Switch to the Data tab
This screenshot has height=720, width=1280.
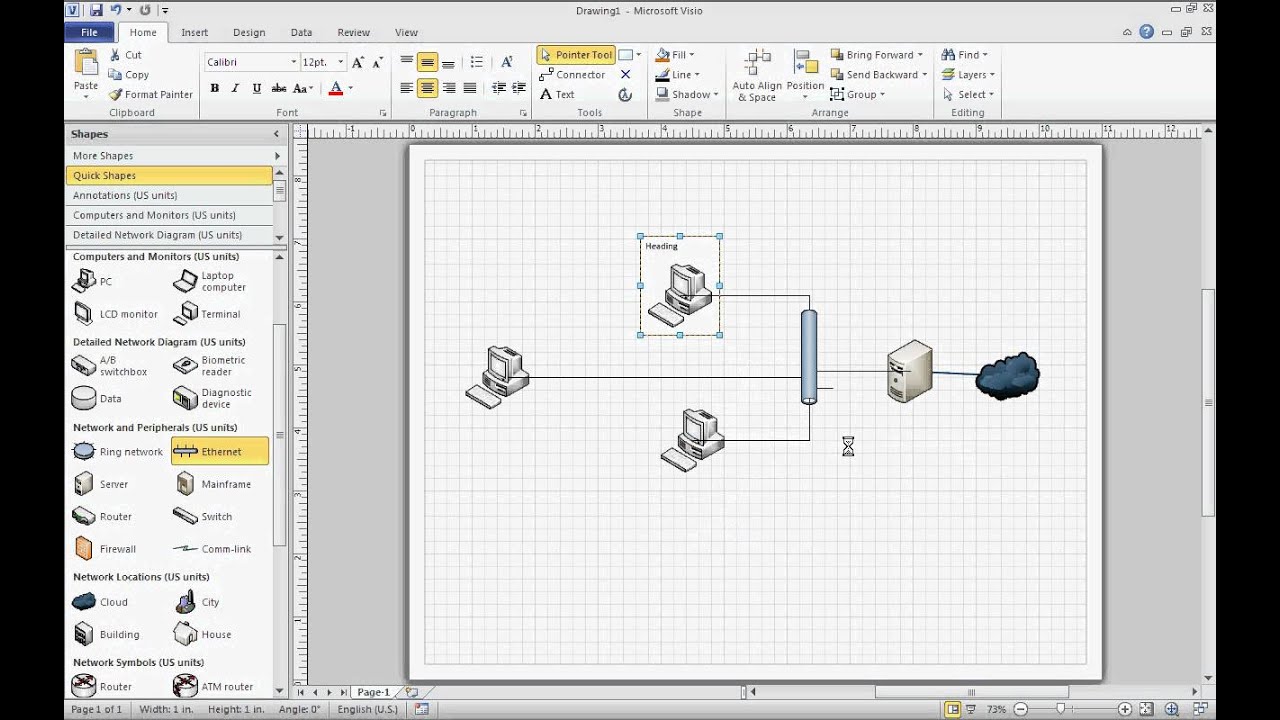[301, 32]
